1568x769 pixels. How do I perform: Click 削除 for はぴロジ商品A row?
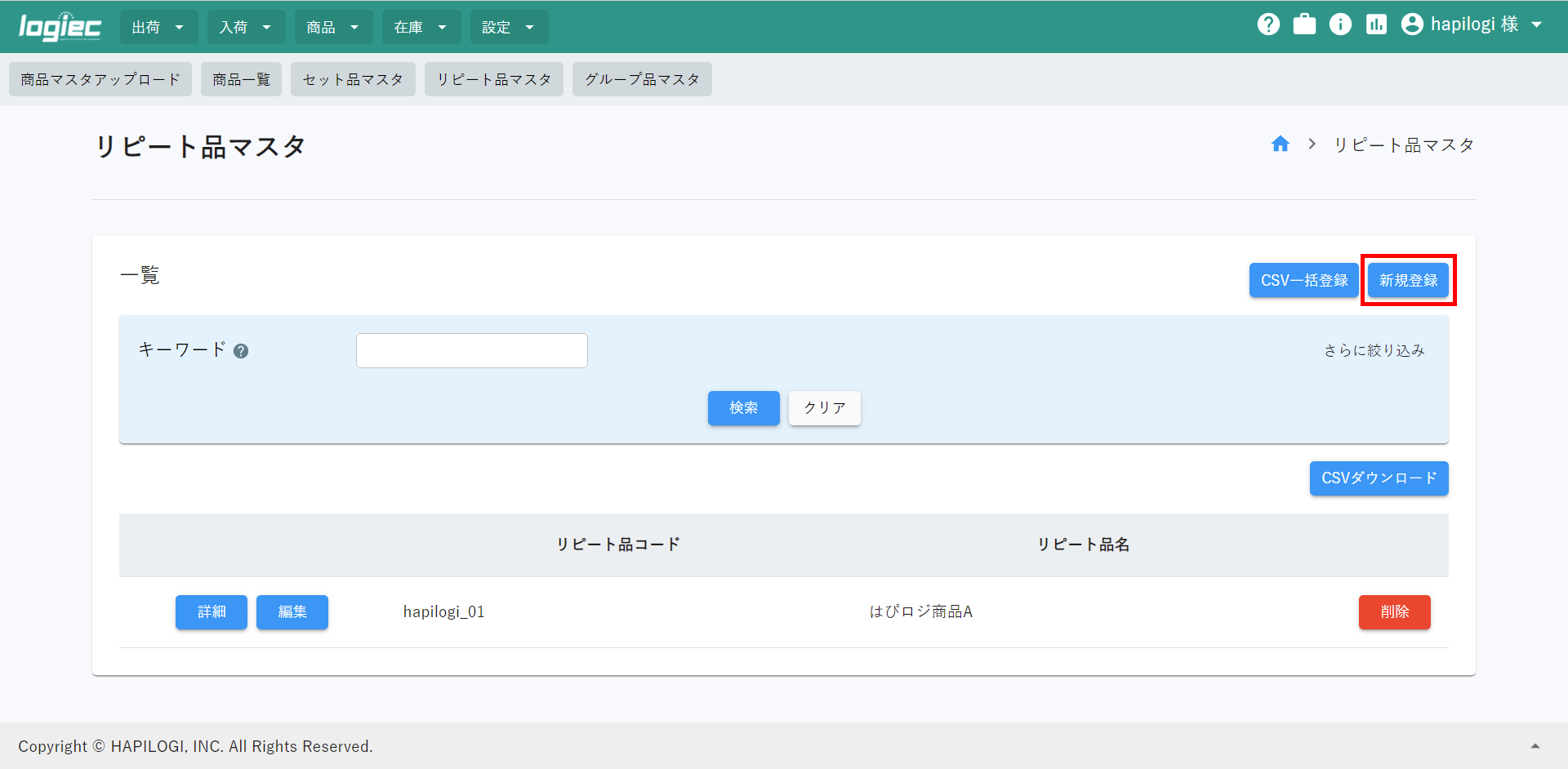1394,611
